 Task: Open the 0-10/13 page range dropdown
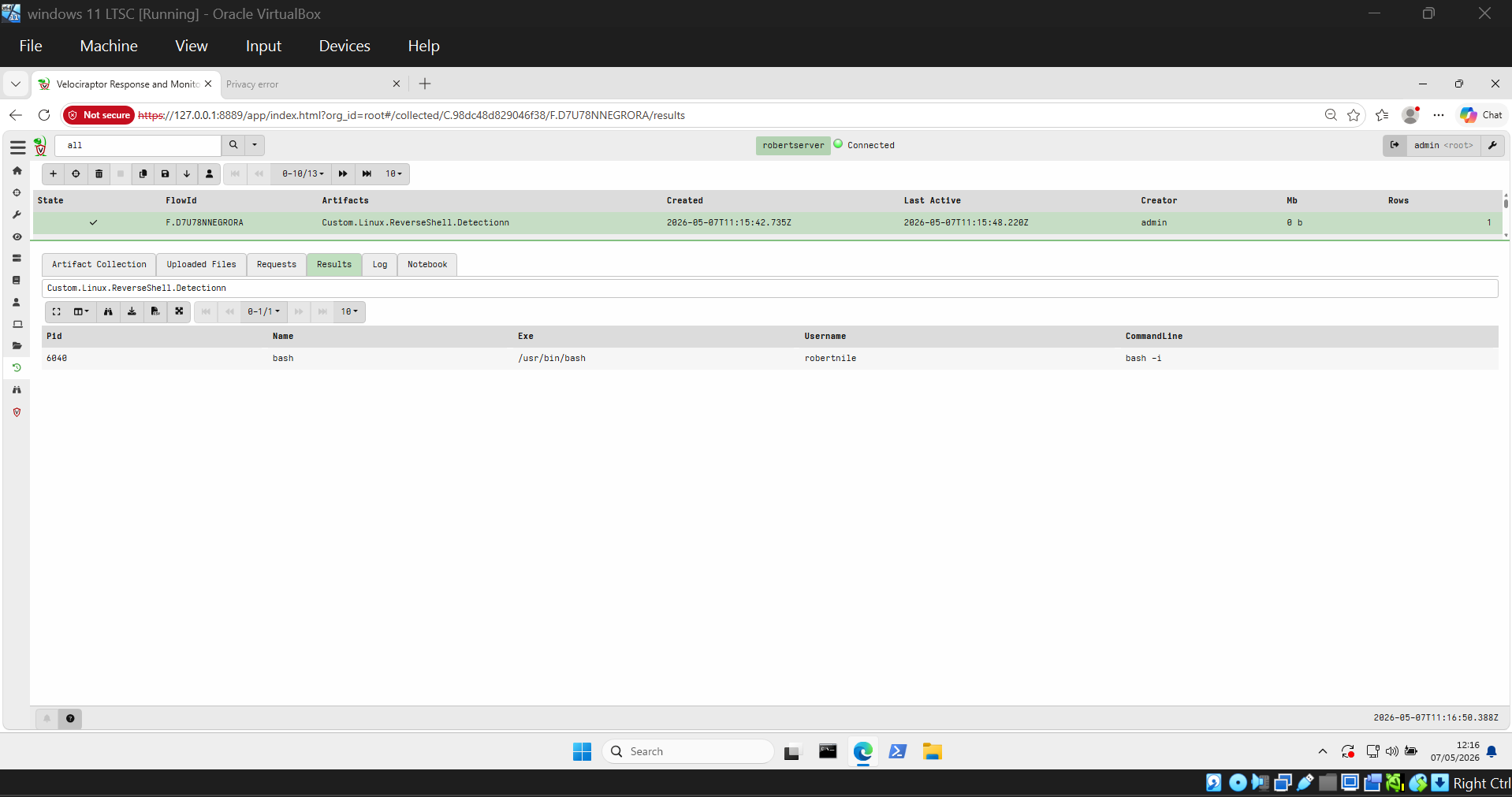304,173
